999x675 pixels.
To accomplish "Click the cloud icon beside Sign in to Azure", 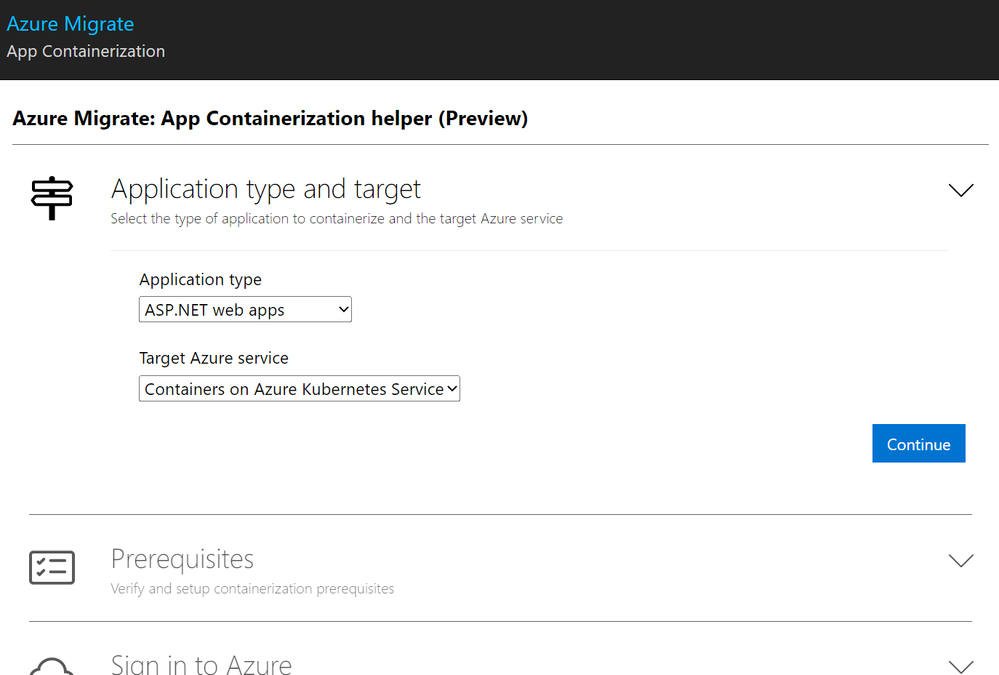I will (x=52, y=666).
